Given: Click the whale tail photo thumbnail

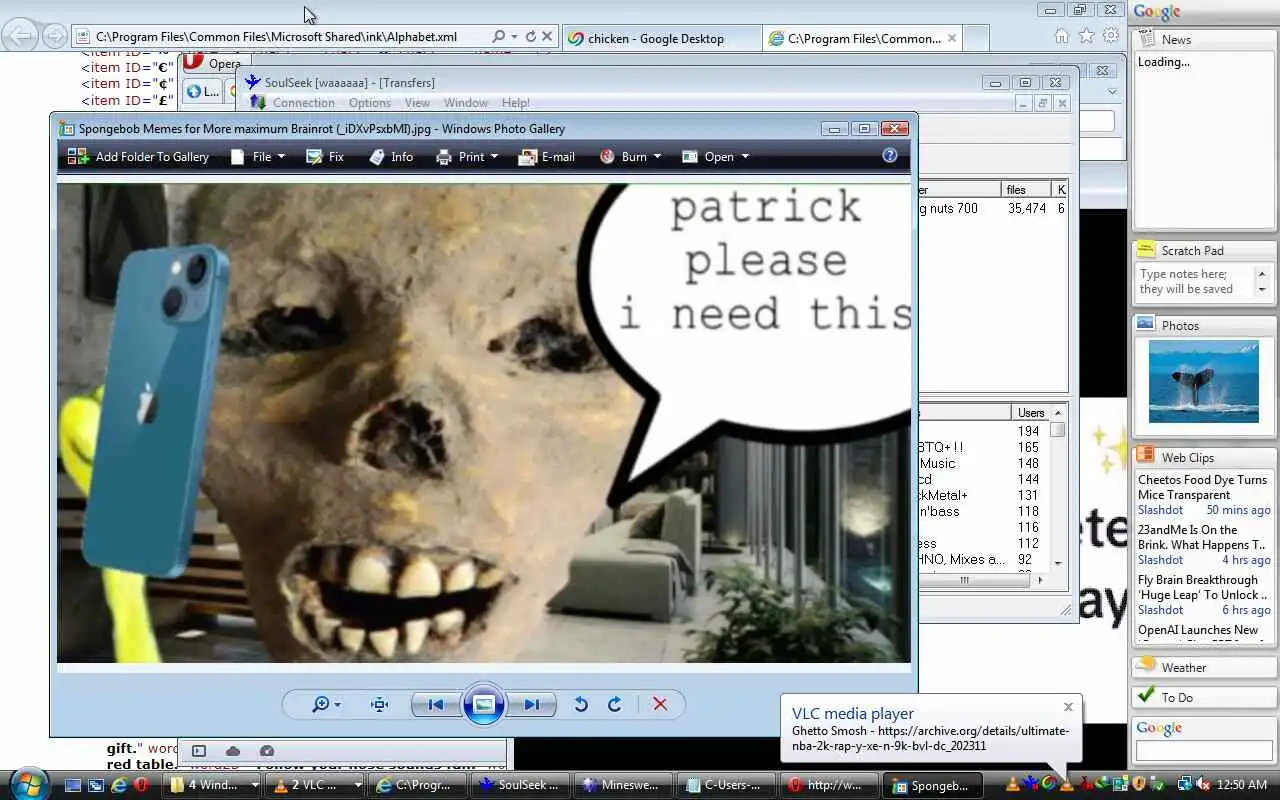Looking at the screenshot, I should (1204, 381).
